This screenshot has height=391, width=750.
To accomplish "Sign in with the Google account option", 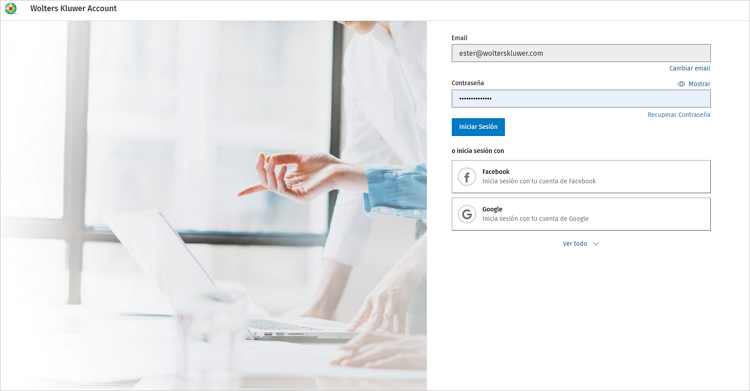I will 581,214.
